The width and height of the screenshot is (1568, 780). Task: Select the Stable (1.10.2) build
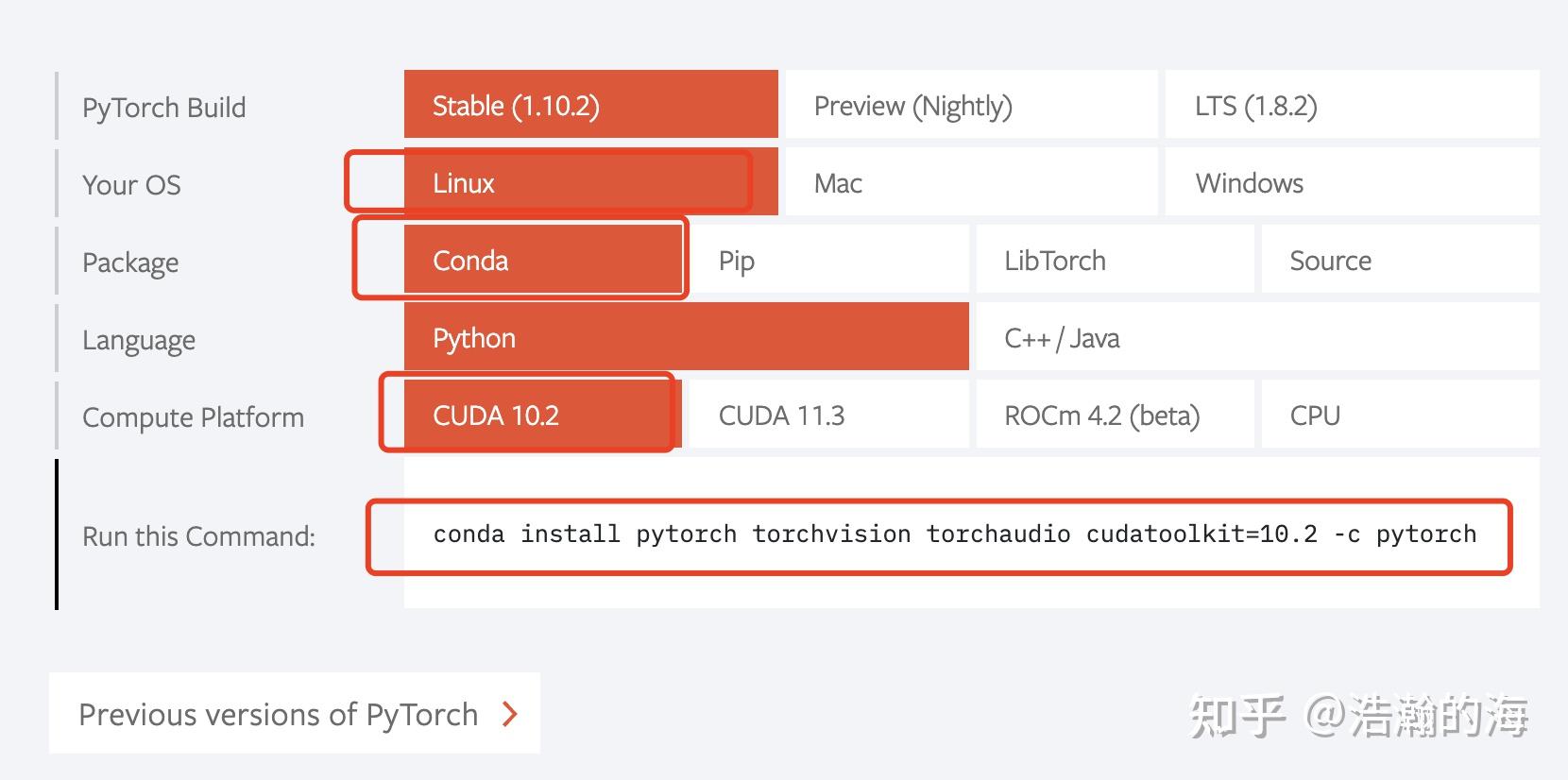pos(590,106)
